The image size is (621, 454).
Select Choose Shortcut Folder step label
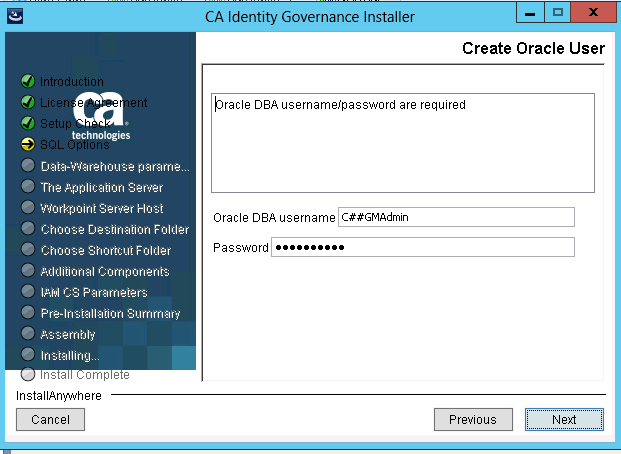[106, 250]
